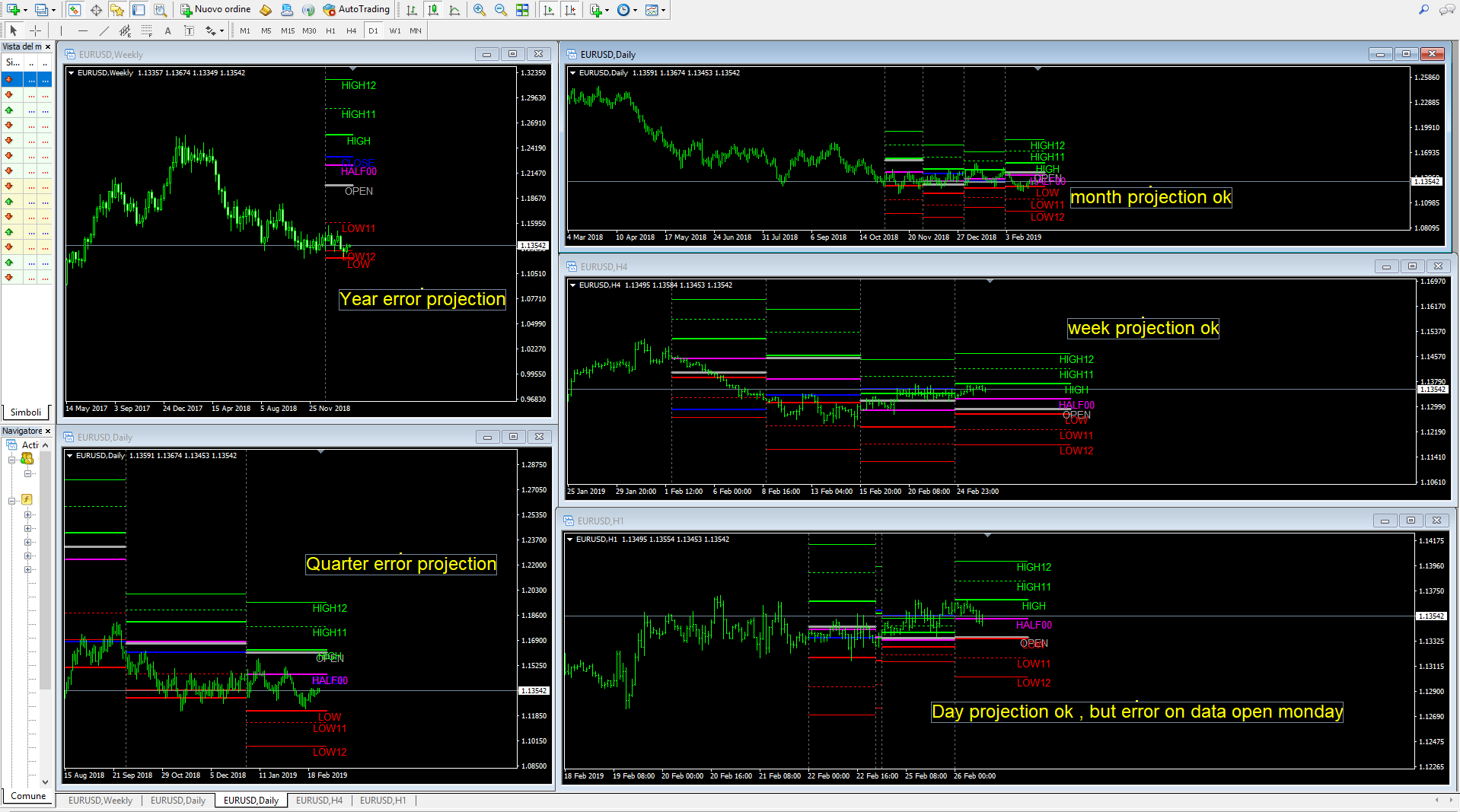Switch timeframe to H4
This screenshot has width=1460, height=812.
point(352,31)
